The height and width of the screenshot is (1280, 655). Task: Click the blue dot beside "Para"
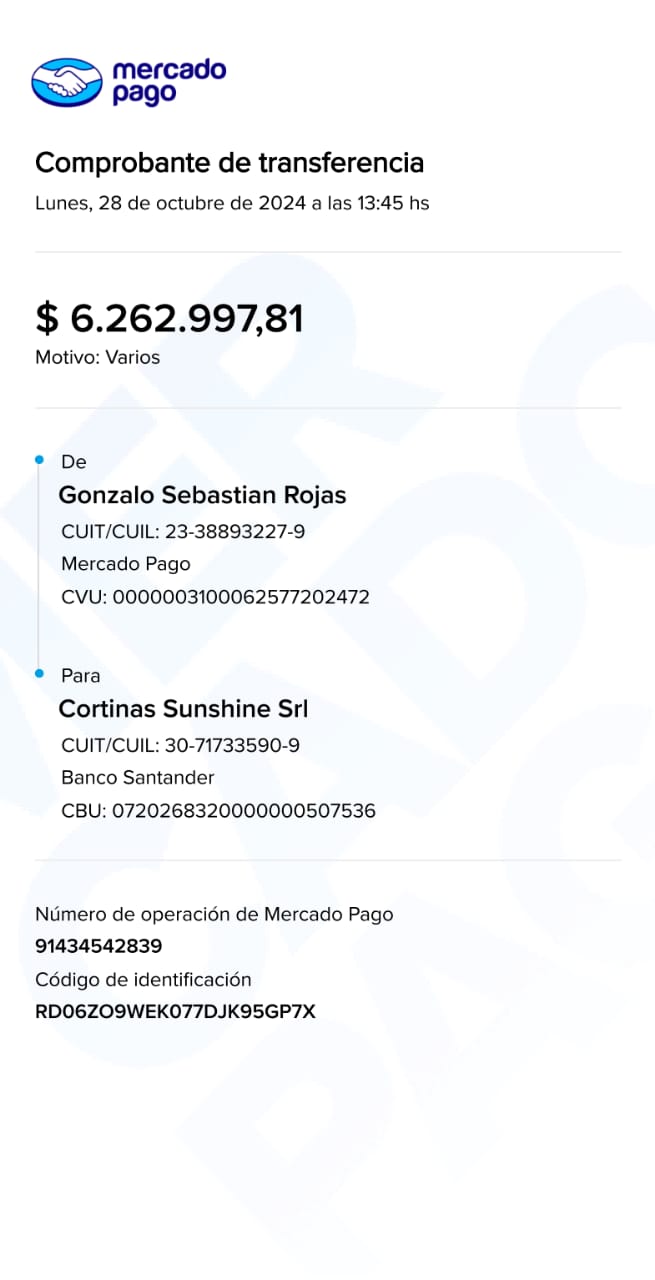[40, 674]
